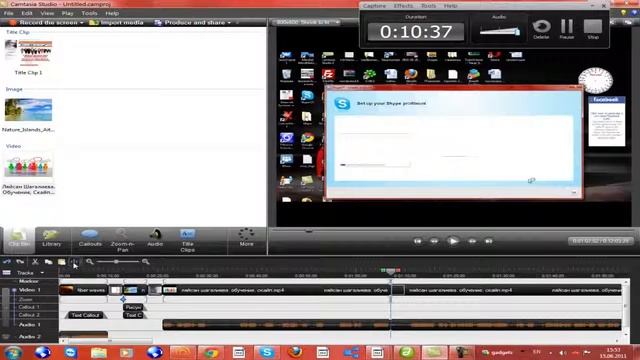Toggle the Video 1 track lock
This screenshot has height=360, width=640.
tap(14, 290)
